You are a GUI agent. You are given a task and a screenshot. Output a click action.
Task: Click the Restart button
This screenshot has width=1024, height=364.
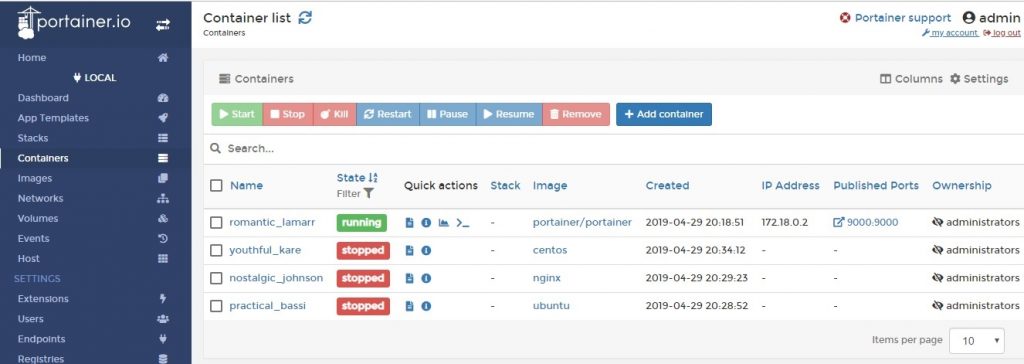click(x=388, y=114)
